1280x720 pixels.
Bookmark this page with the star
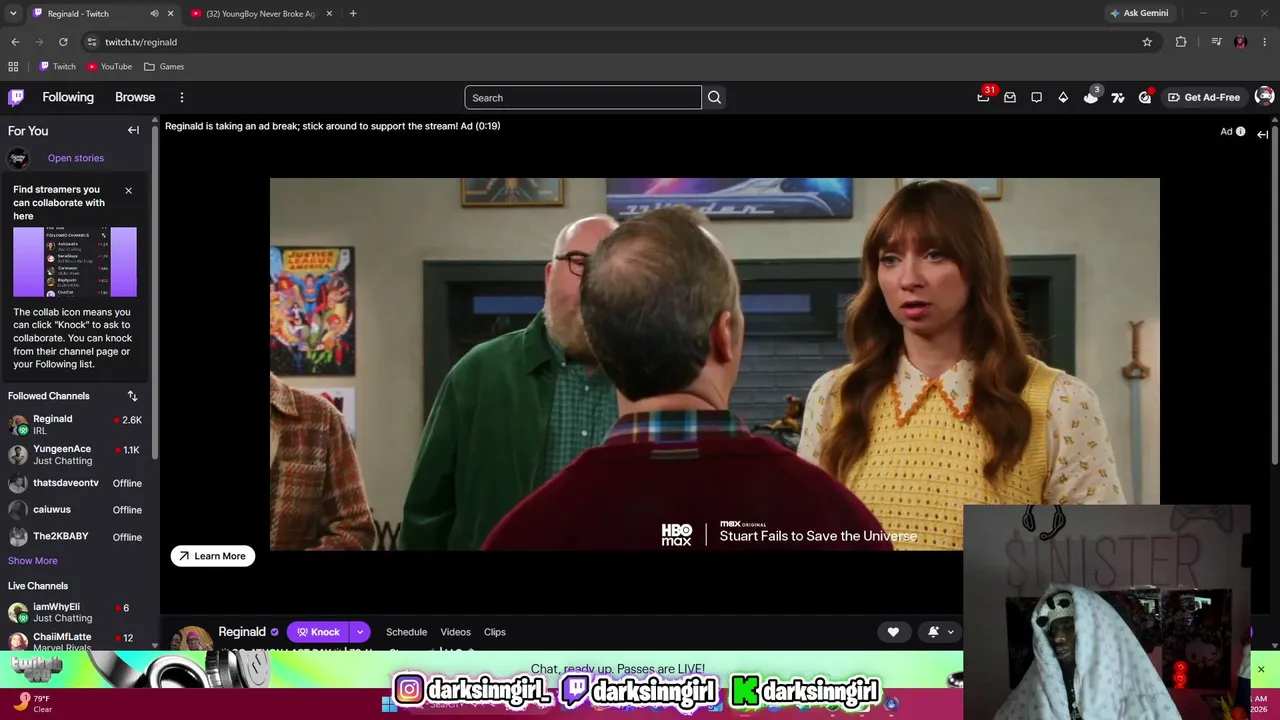(x=1147, y=42)
